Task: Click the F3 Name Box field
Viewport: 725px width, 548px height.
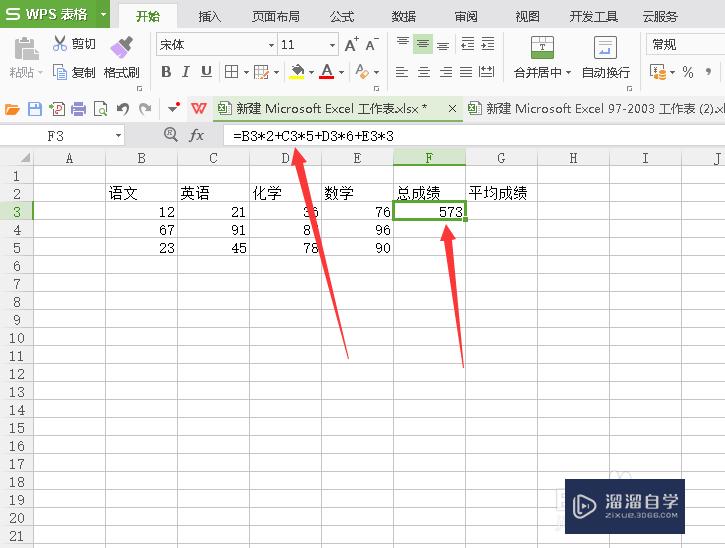Action: pos(56,136)
